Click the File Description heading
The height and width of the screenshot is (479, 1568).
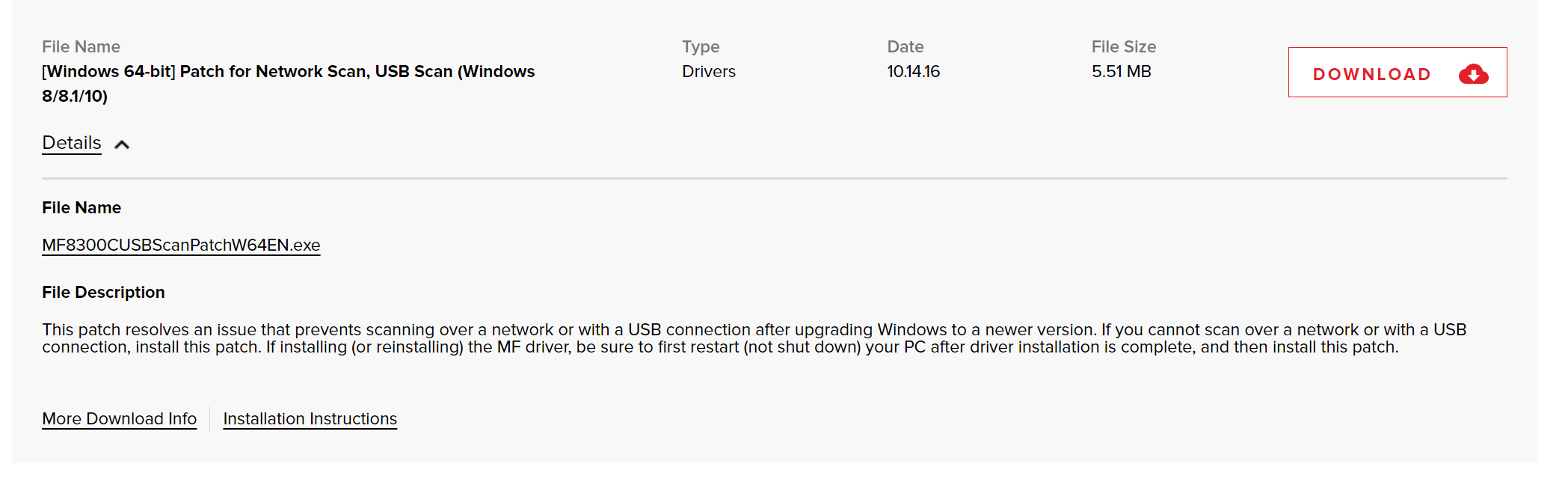point(103,293)
